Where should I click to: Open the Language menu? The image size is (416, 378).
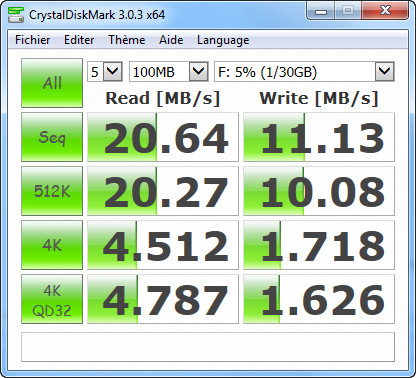(223, 40)
